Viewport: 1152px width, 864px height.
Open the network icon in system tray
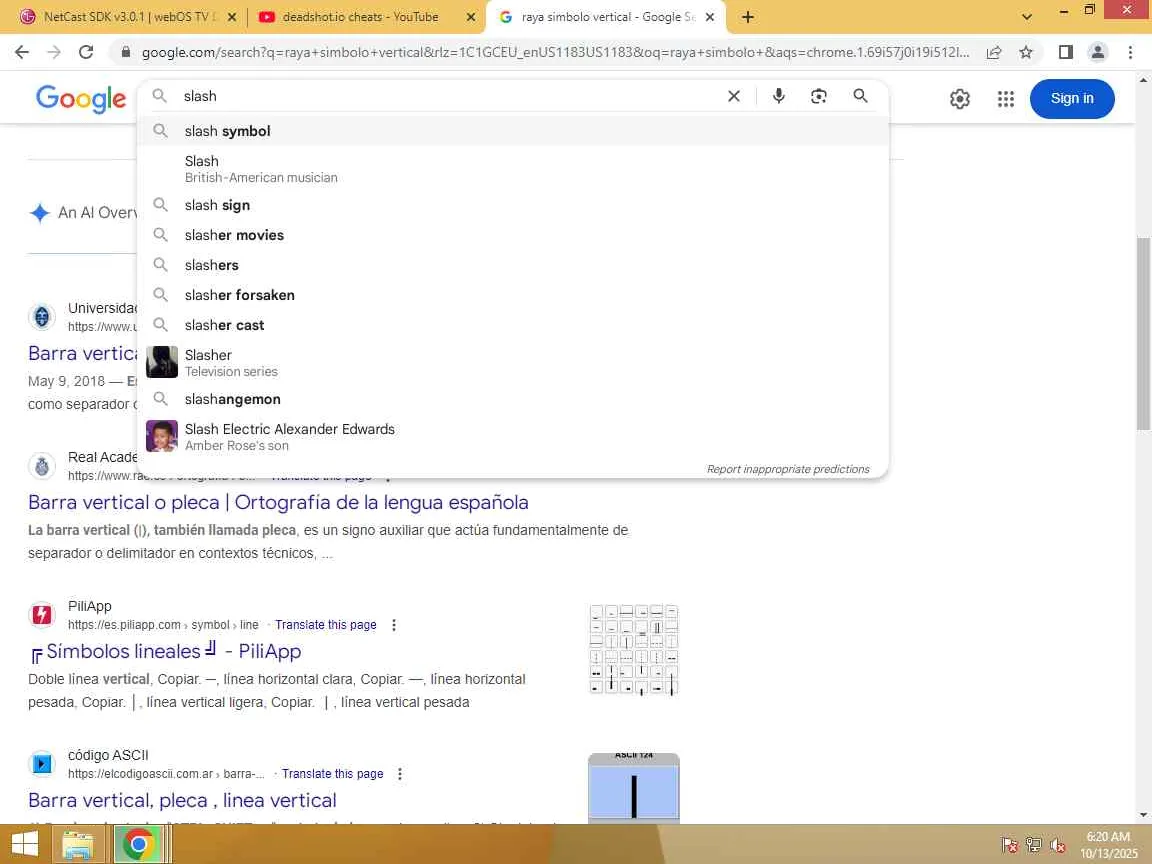point(1033,845)
